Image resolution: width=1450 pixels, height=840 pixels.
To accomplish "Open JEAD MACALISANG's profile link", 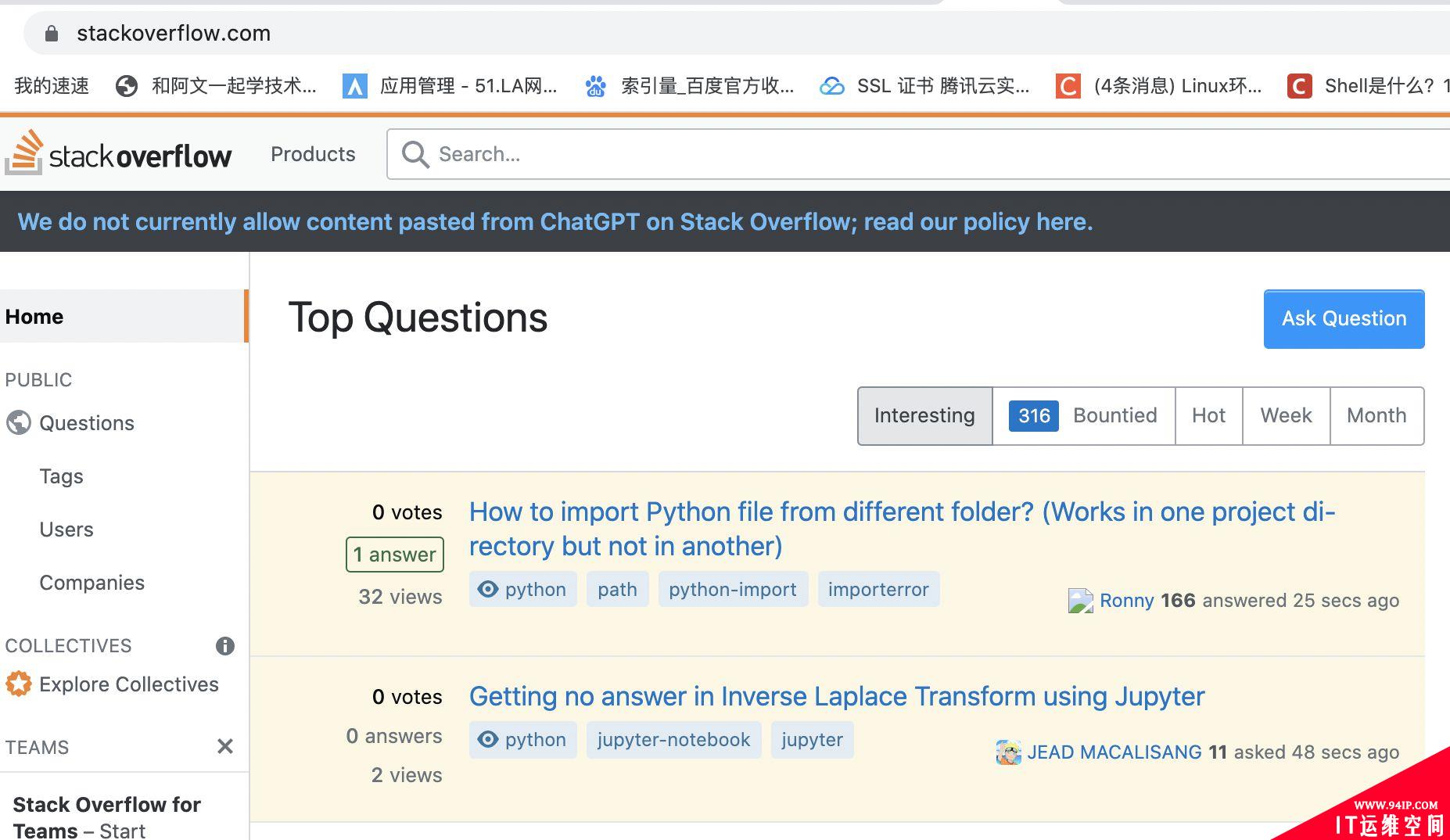I will 1114,752.
